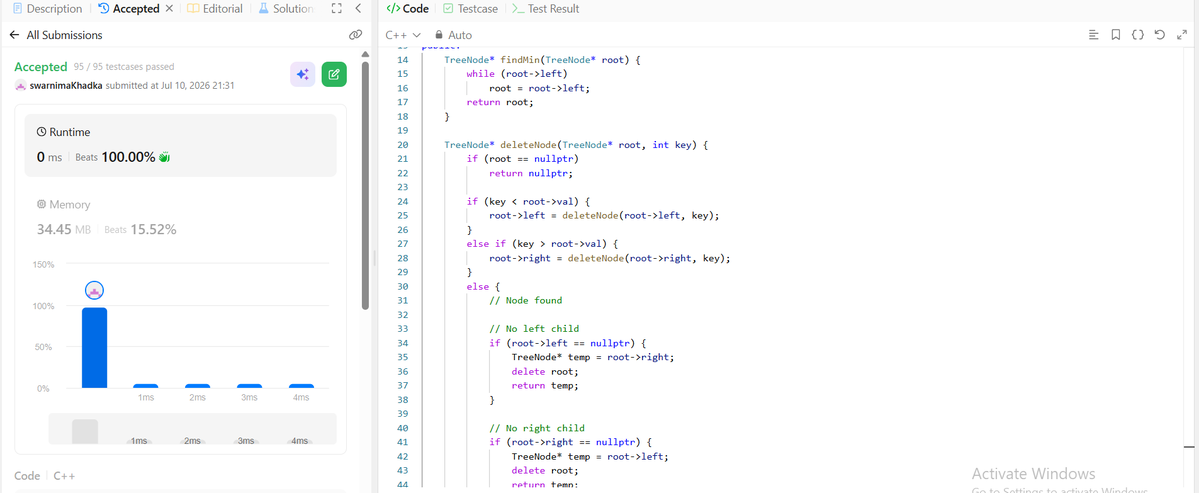Click line number 20 in editor
The height and width of the screenshot is (493, 1199).
(x=403, y=144)
